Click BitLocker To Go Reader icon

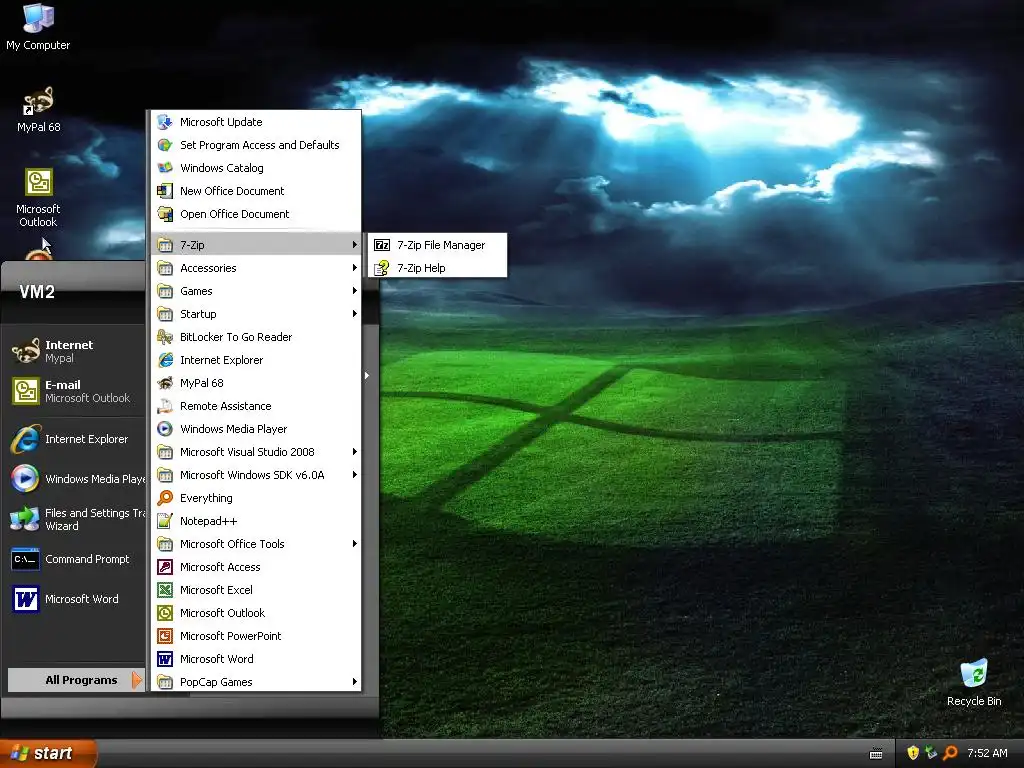[165, 337]
